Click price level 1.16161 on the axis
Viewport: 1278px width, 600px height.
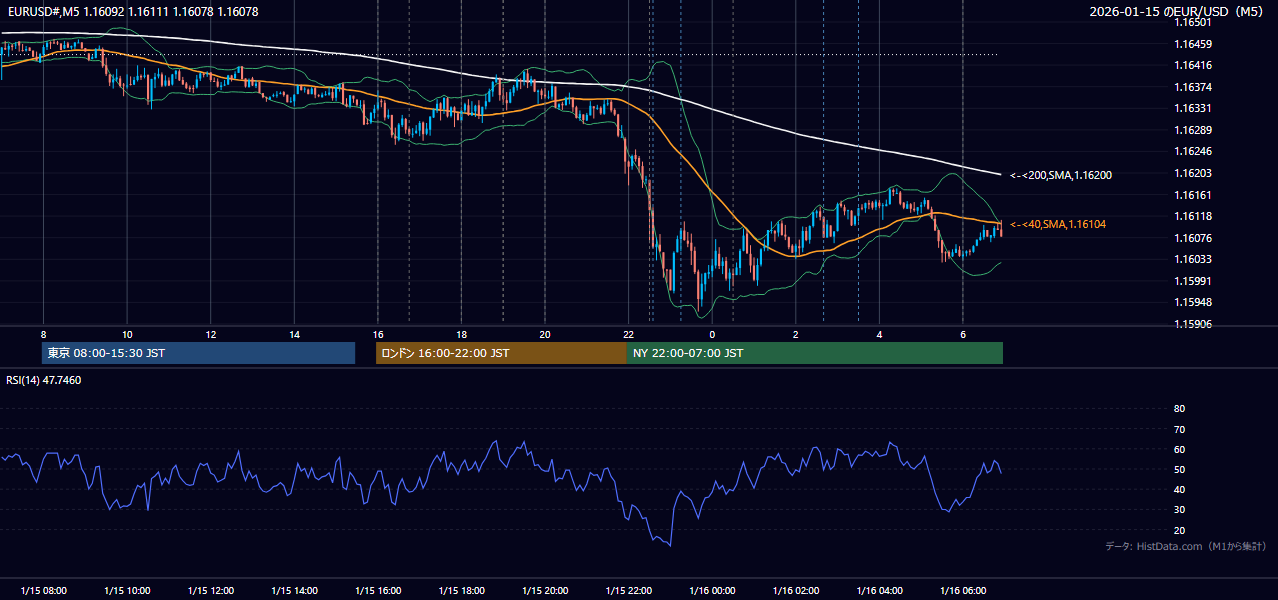1193,195
